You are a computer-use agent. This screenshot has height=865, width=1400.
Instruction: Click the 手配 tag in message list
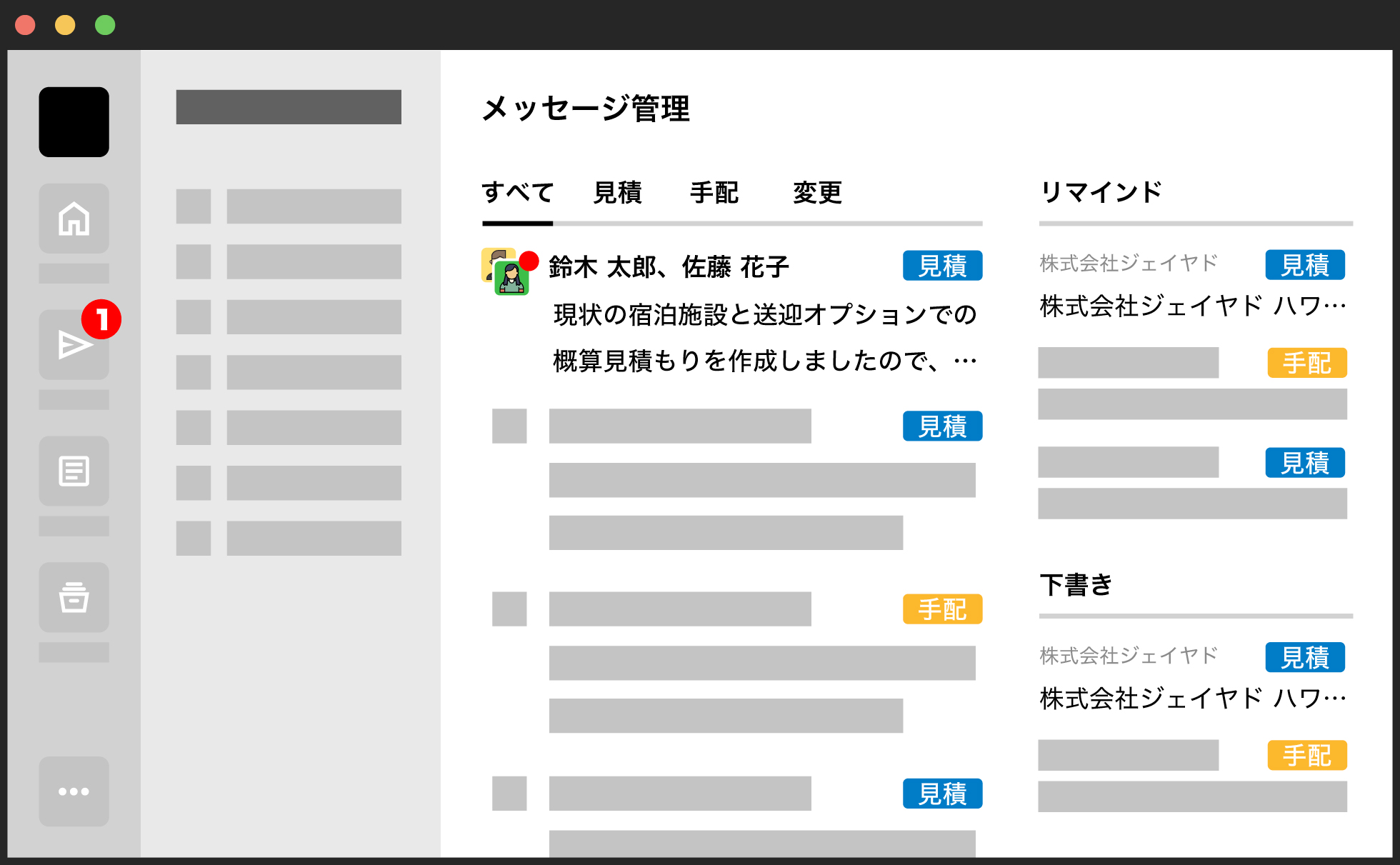(942, 609)
